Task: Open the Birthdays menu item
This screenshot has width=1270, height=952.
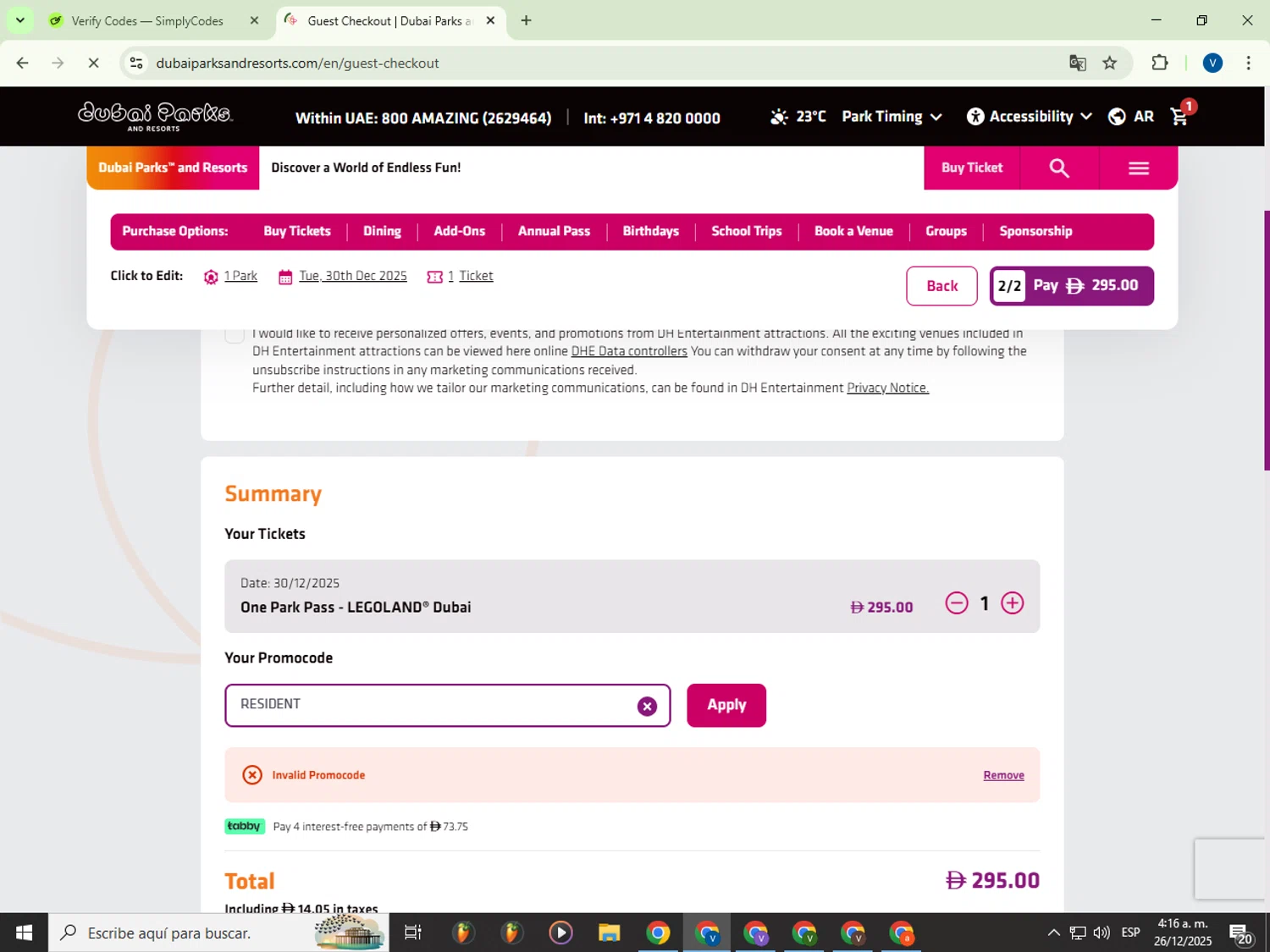Action: point(650,231)
